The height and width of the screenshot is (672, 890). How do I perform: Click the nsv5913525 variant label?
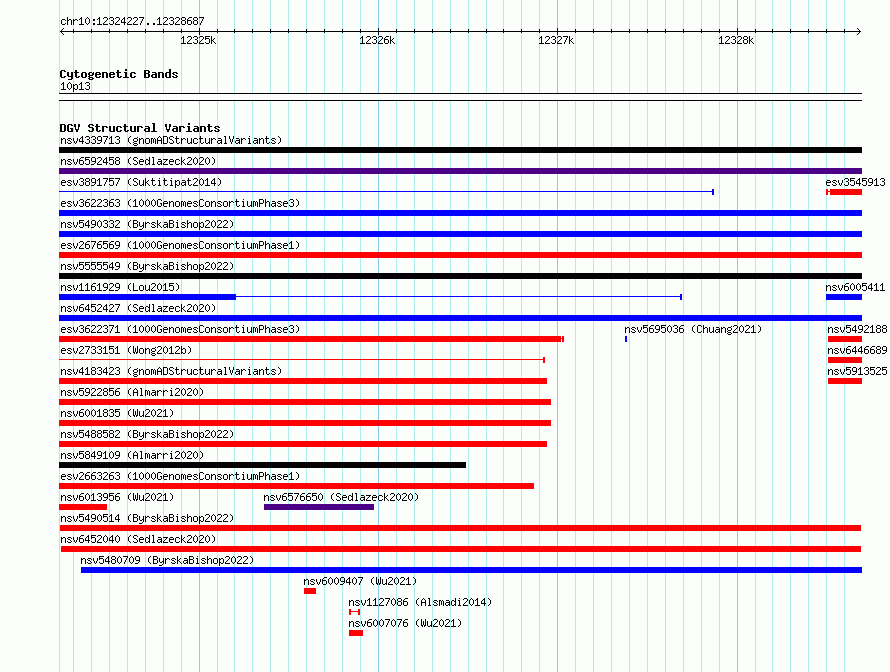click(857, 371)
